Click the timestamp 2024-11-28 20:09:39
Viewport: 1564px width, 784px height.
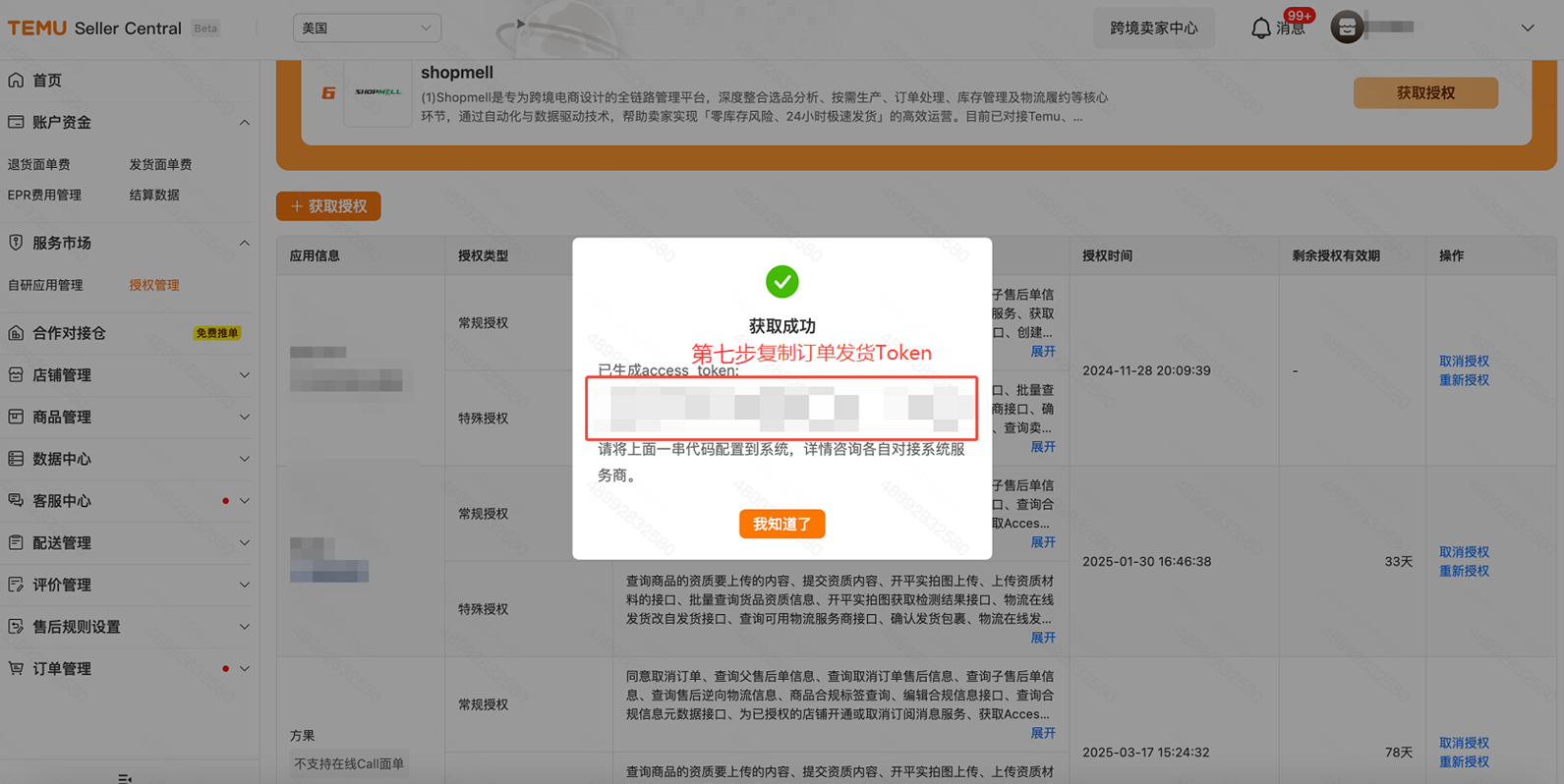click(1146, 370)
